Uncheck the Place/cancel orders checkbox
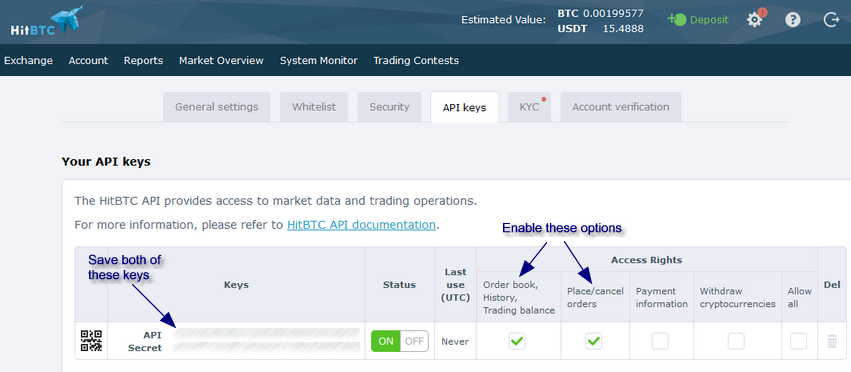The height and width of the screenshot is (372, 851). coord(594,341)
